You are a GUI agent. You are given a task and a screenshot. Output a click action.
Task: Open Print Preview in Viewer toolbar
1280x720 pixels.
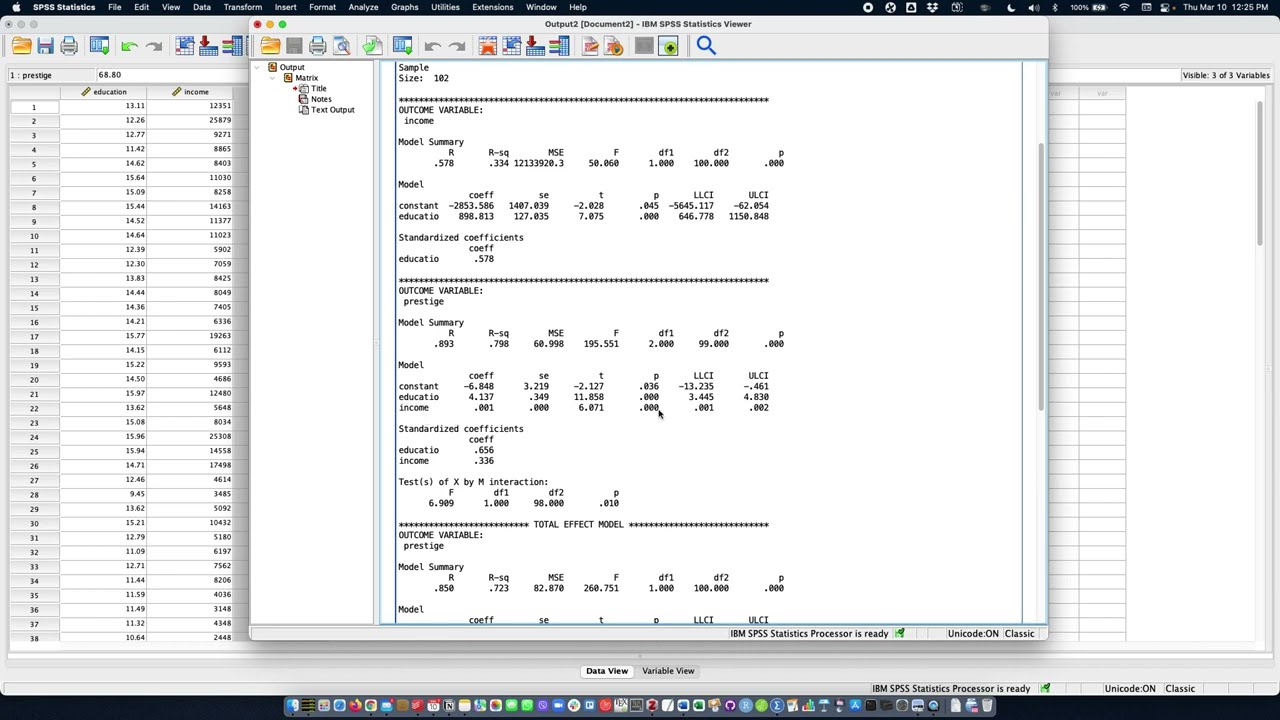[342, 46]
